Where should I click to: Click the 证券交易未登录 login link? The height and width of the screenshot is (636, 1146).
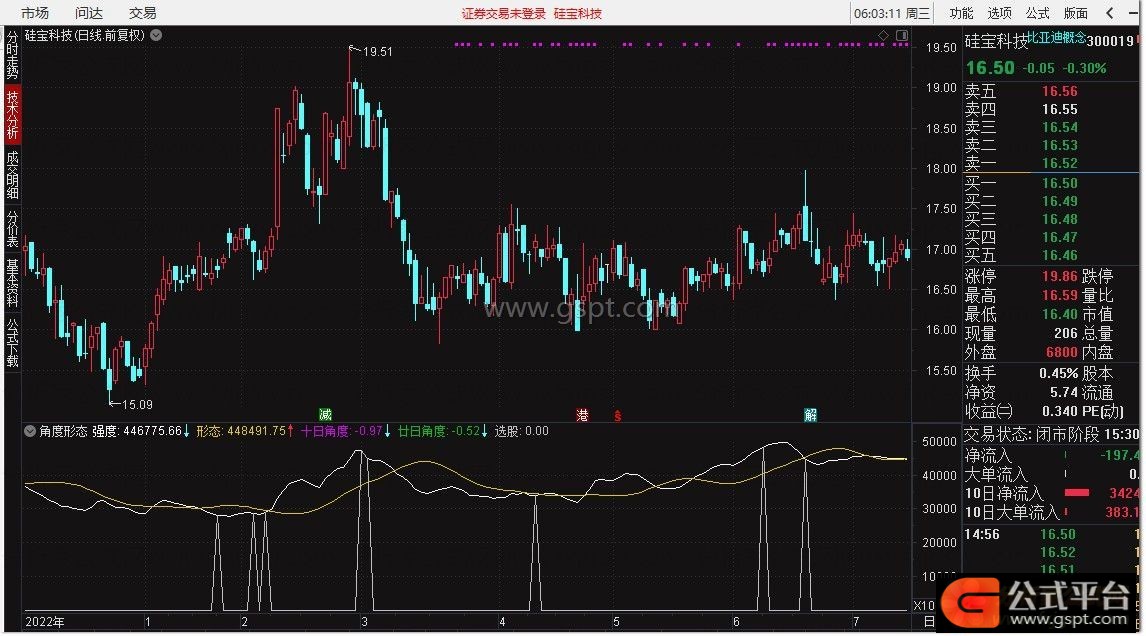[504, 14]
